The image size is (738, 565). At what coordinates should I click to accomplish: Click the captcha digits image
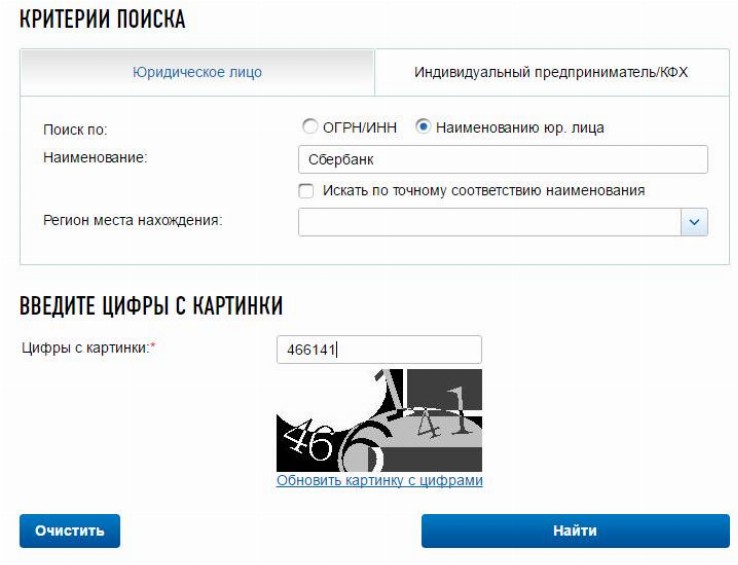(379, 420)
